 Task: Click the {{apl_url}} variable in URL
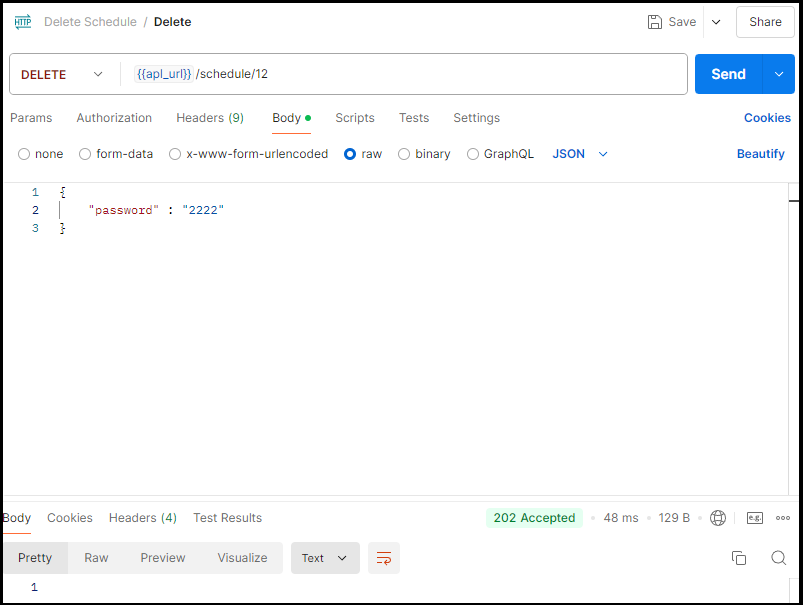(x=164, y=74)
